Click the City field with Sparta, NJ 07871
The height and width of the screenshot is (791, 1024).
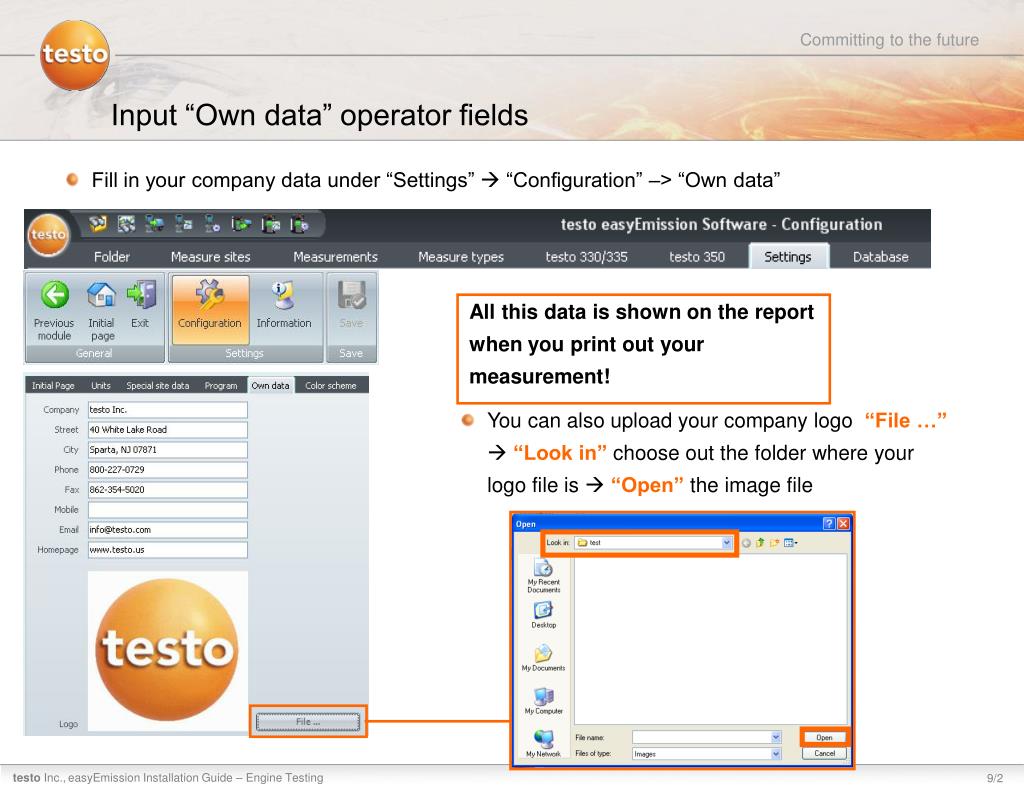tap(168, 449)
